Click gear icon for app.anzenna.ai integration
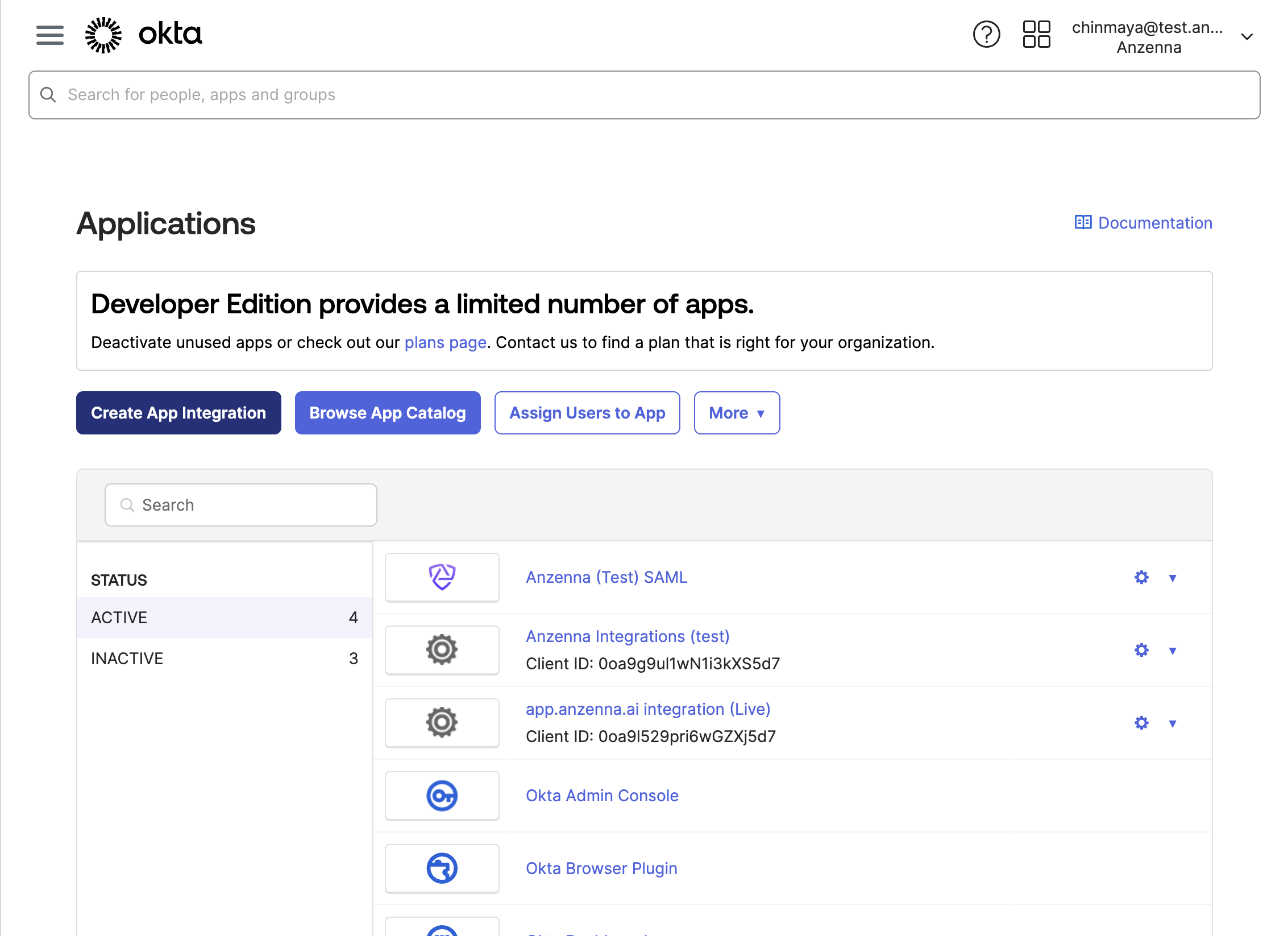 pyautogui.click(x=1141, y=723)
